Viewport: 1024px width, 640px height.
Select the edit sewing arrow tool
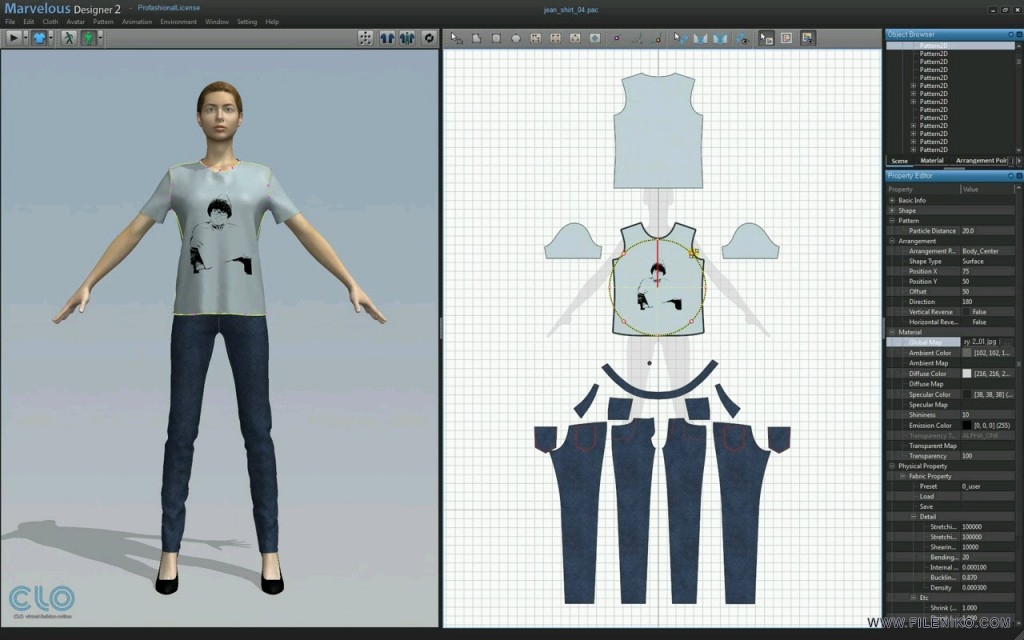click(x=680, y=39)
